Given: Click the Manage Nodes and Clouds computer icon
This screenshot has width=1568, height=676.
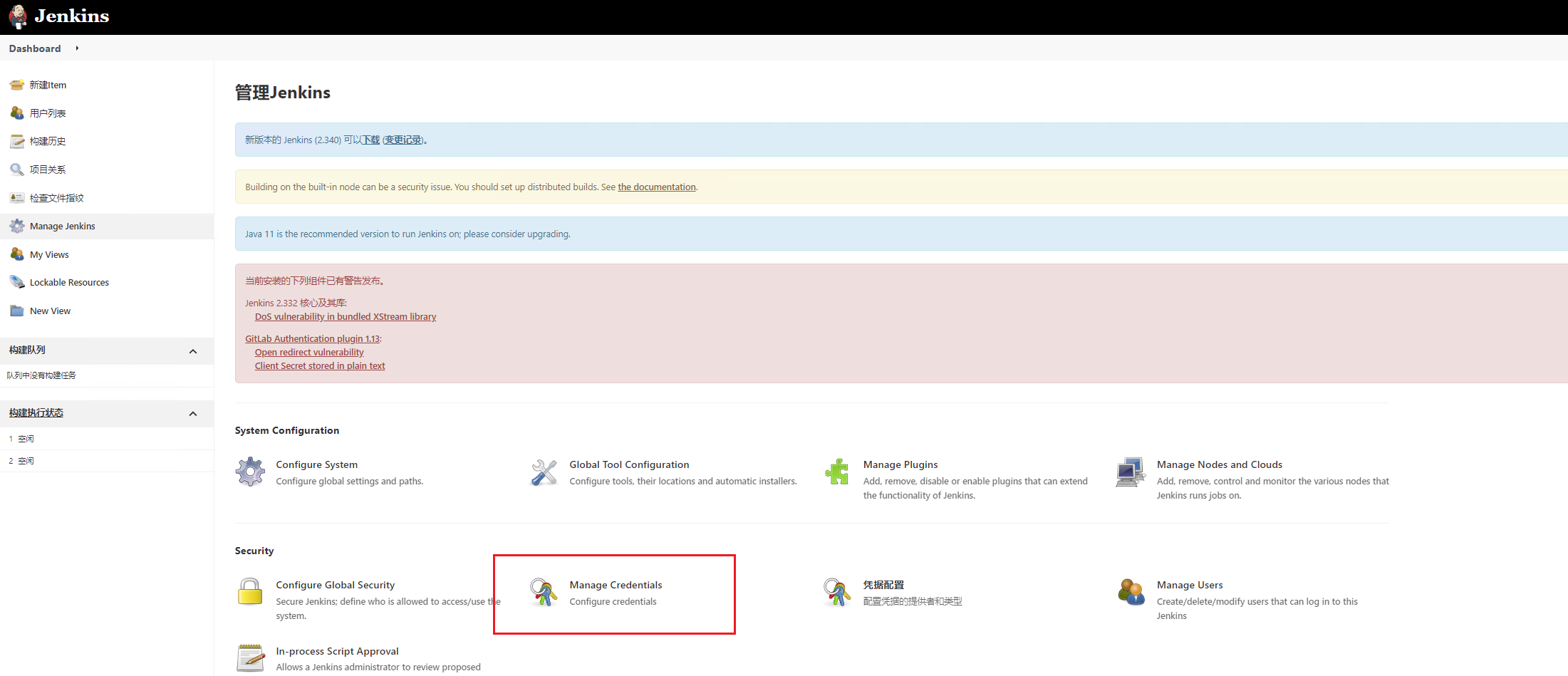Looking at the screenshot, I should 1131,472.
